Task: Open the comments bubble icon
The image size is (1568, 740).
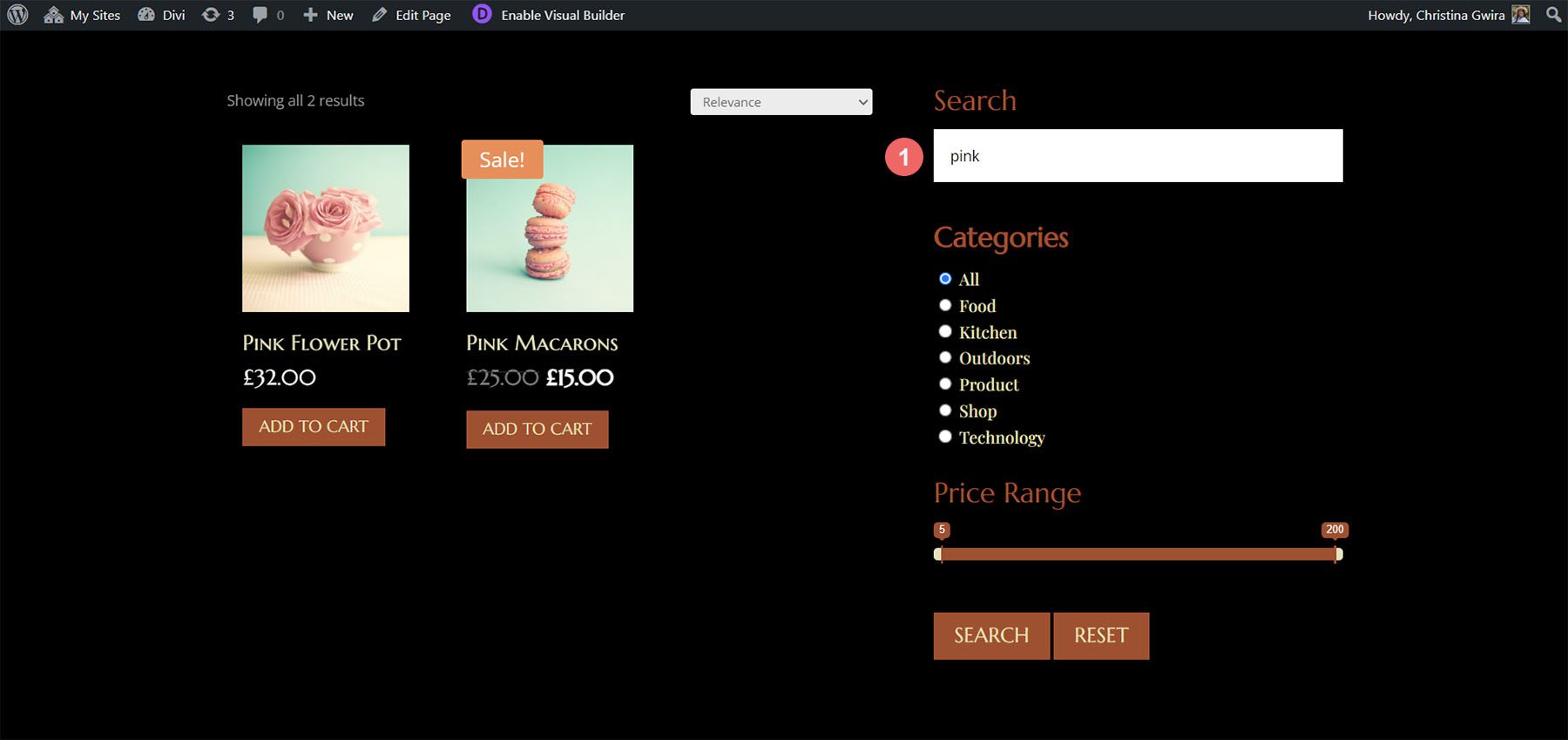Action: point(260,15)
